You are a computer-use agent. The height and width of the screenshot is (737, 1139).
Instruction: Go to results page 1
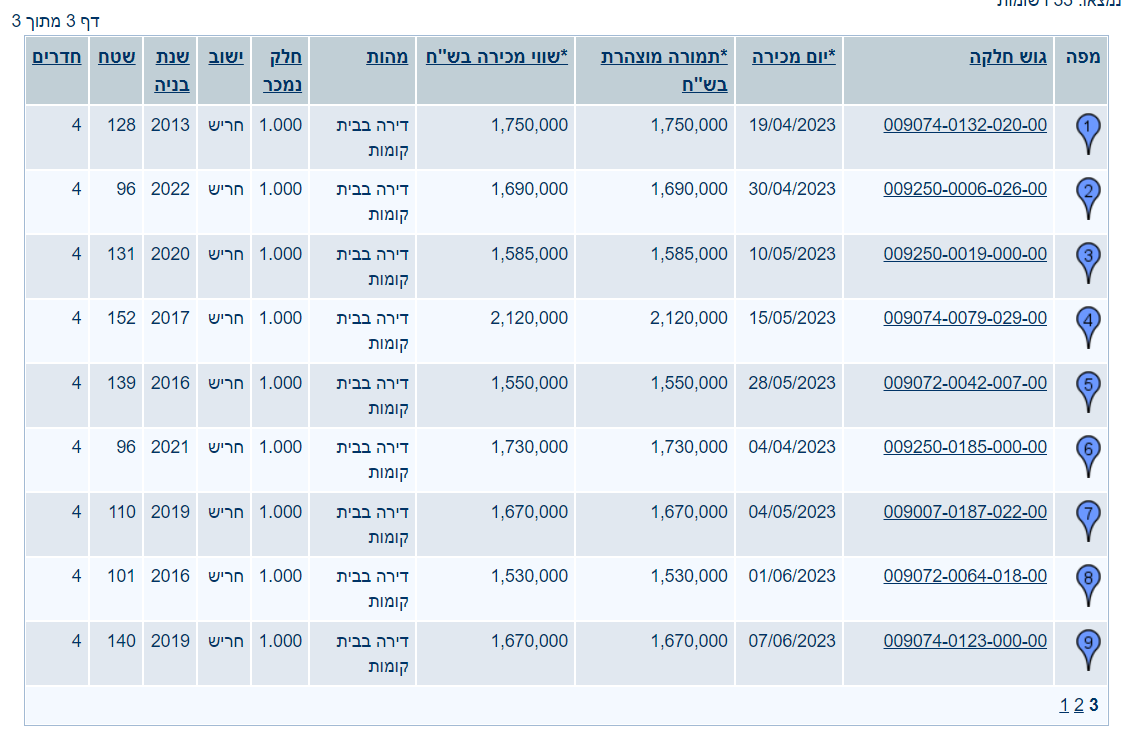pos(1064,705)
